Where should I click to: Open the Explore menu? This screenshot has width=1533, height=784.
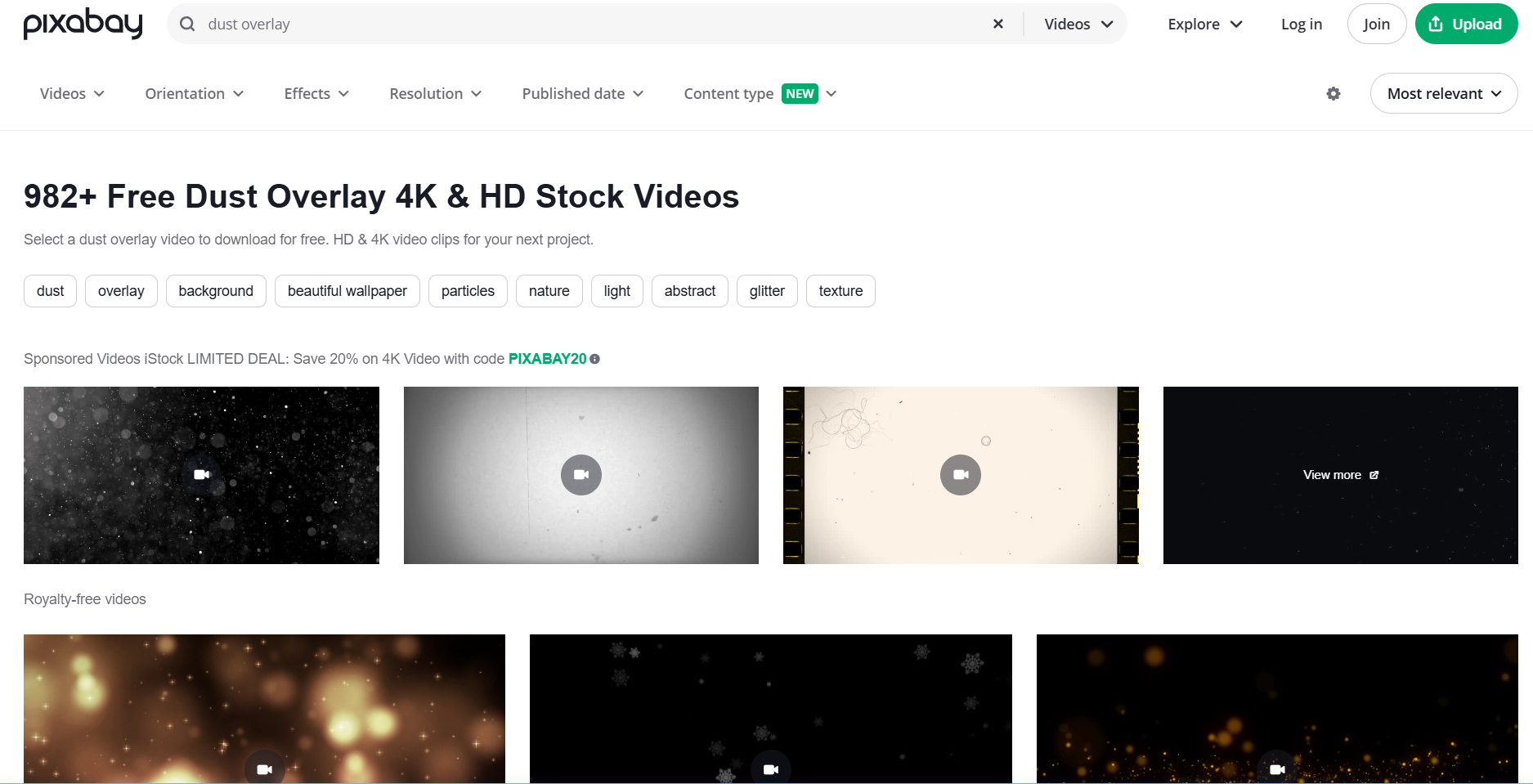tap(1204, 24)
